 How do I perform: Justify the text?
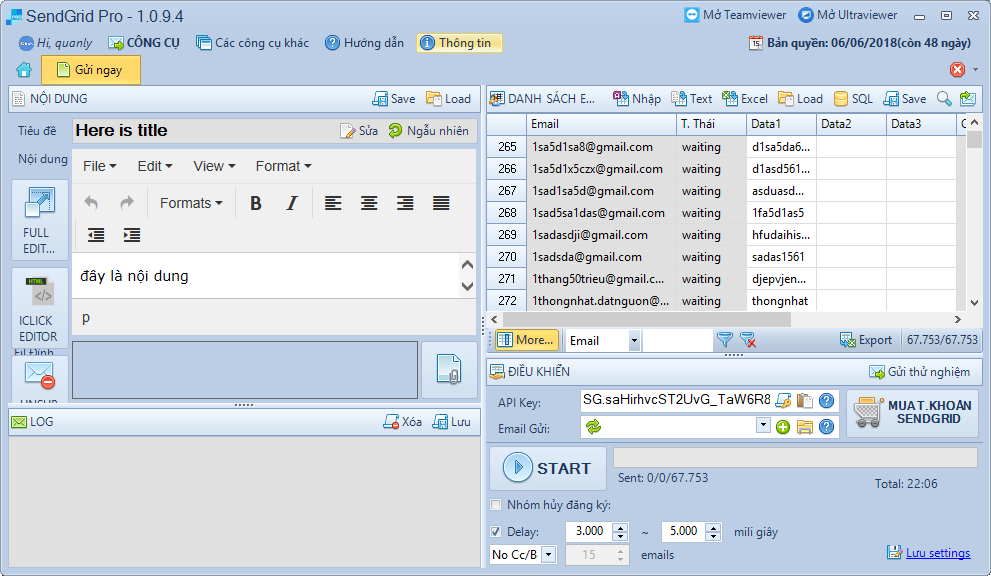(441, 203)
